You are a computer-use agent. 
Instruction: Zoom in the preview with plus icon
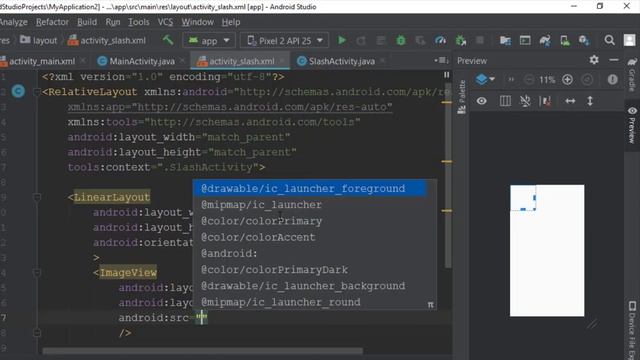pos(567,80)
